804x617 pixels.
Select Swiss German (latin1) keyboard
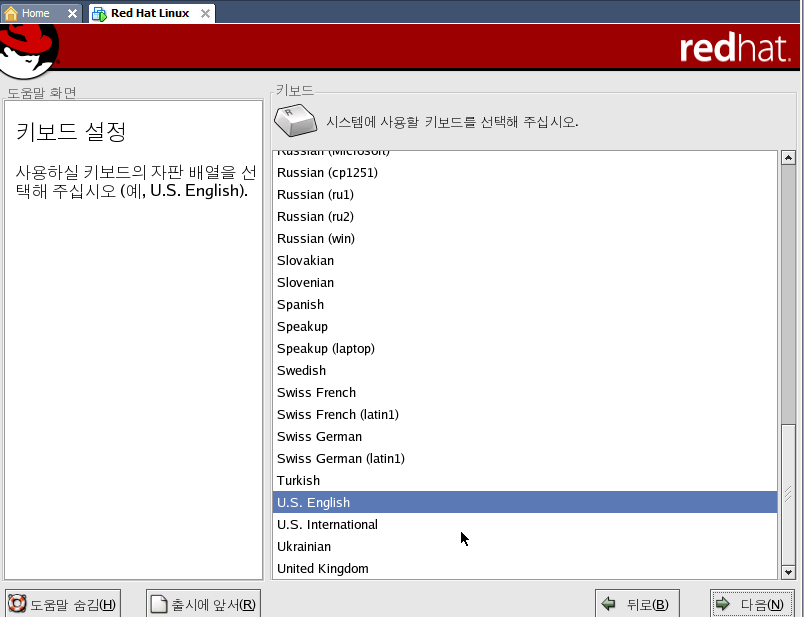click(x=525, y=459)
